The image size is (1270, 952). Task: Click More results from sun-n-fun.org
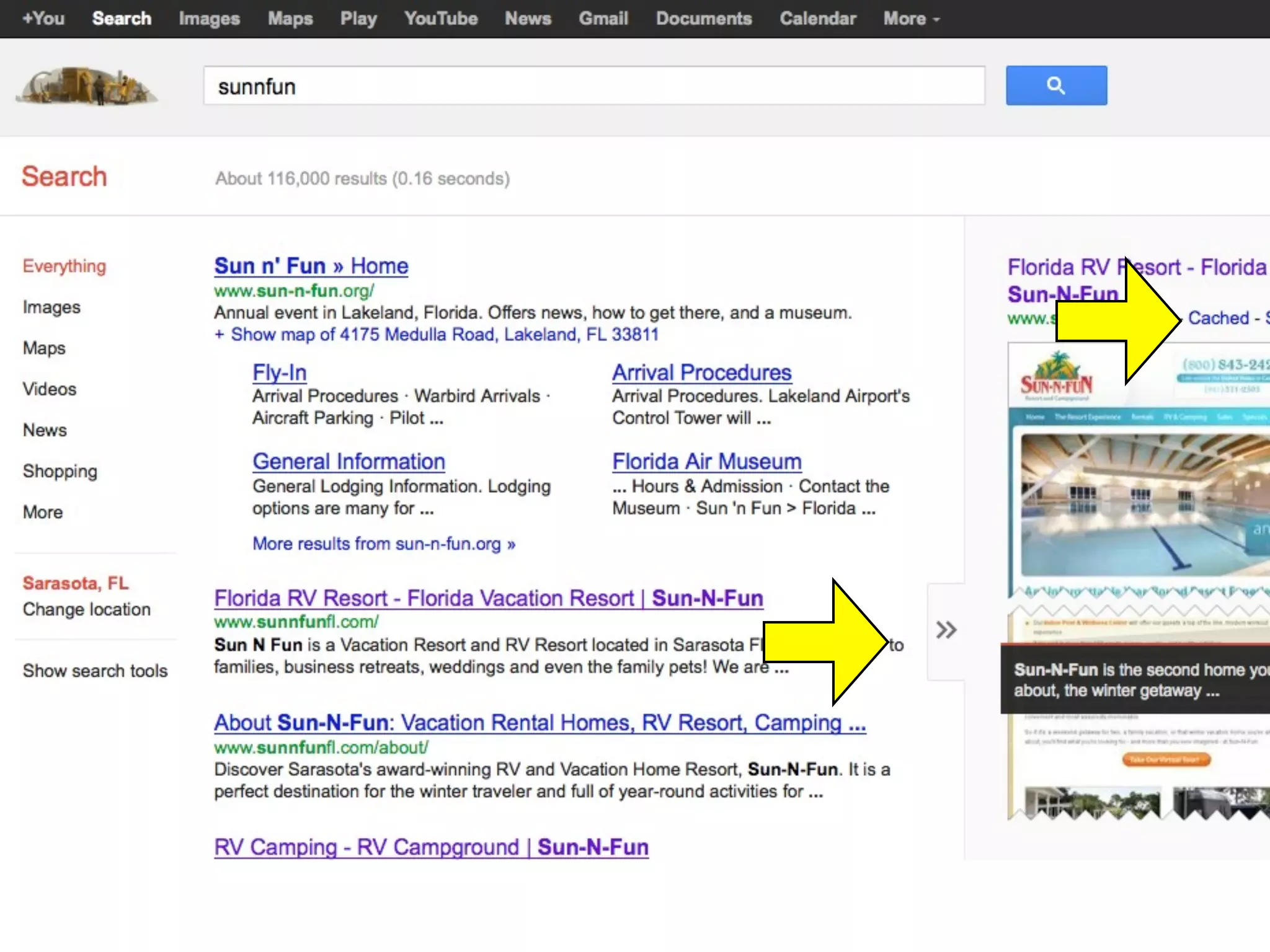pos(383,544)
